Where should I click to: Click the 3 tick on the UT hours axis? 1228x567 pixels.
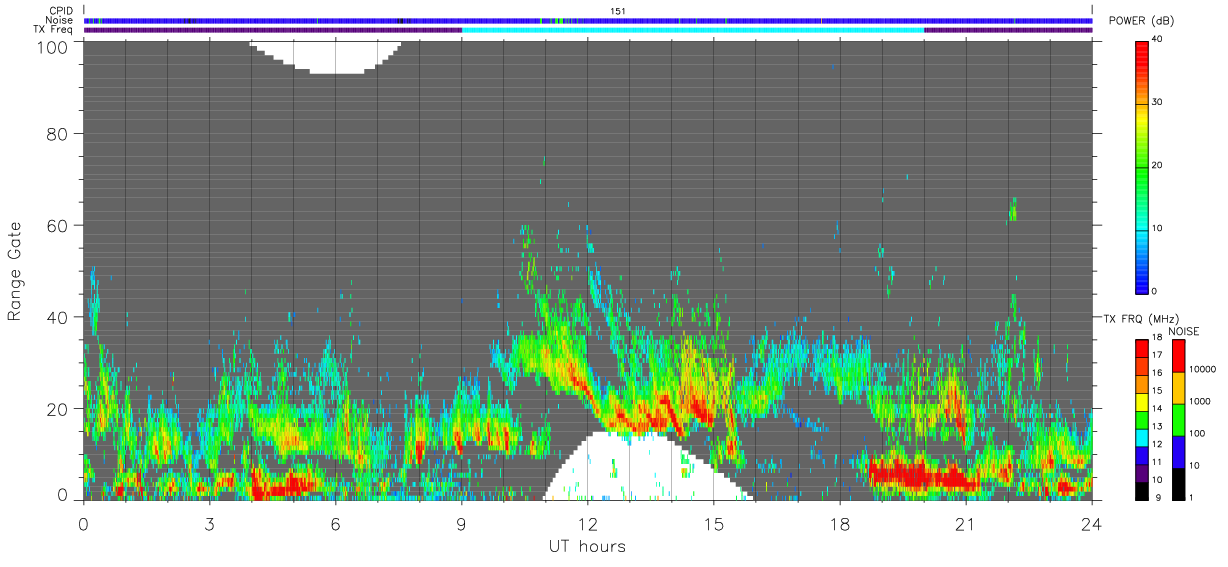(210, 523)
